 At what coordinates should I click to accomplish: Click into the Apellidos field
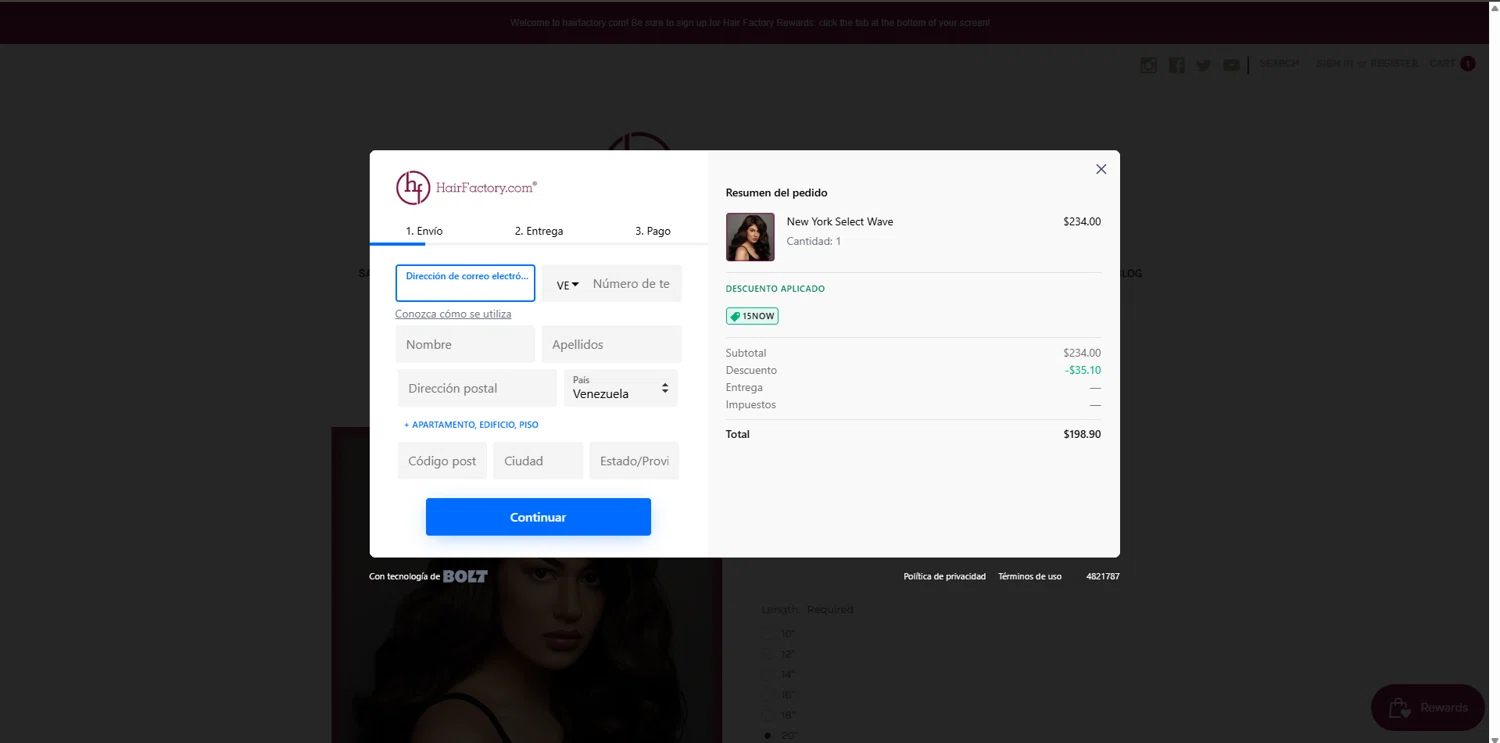pyautogui.click(x=611, y=344)
